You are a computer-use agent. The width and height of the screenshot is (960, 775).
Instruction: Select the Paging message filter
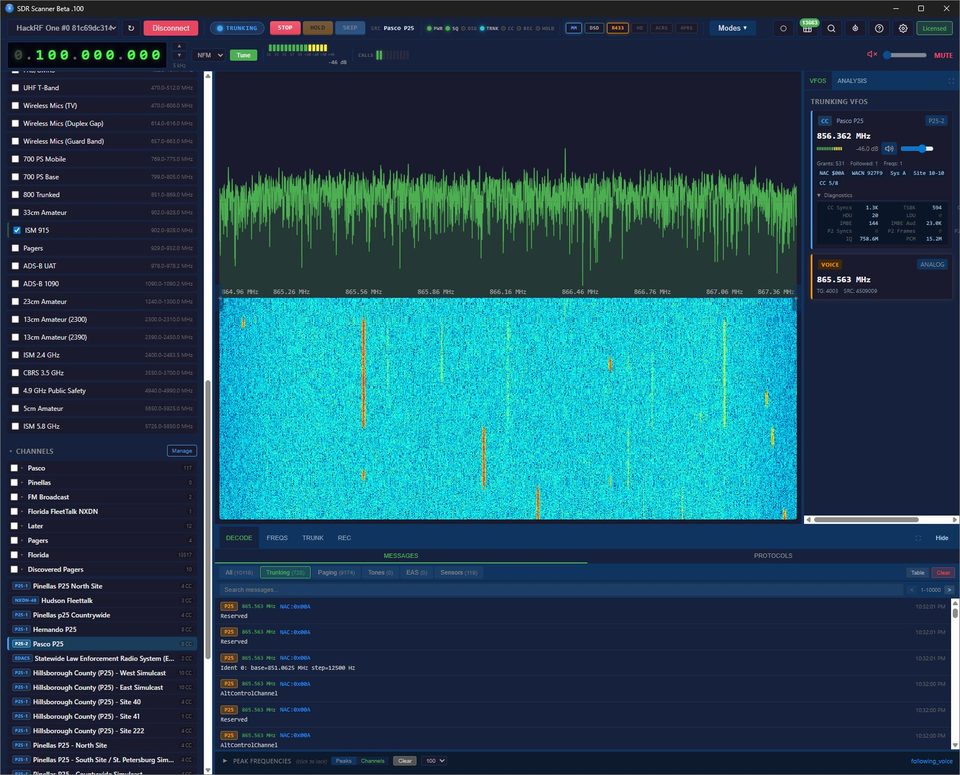point(336,573)
